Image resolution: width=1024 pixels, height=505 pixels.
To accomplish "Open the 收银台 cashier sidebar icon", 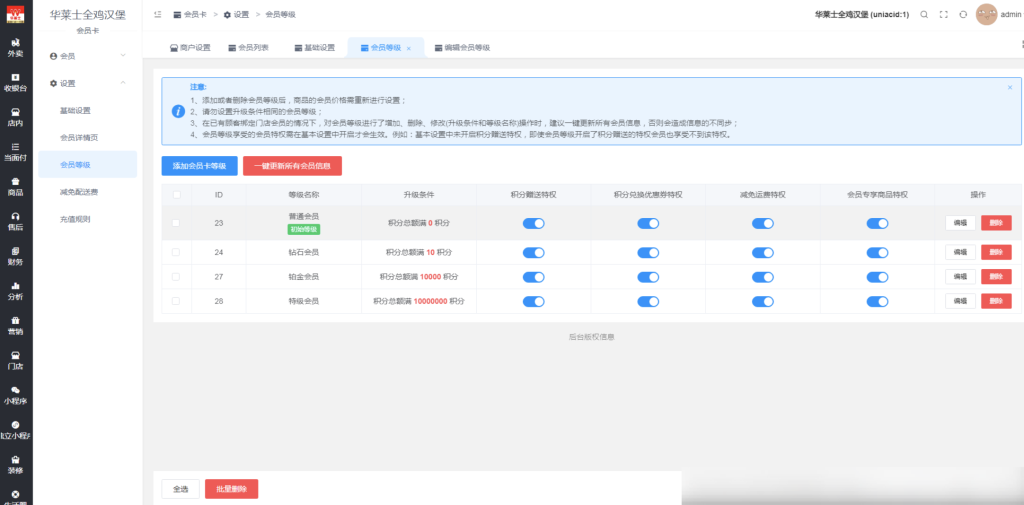I will (16, 82).
